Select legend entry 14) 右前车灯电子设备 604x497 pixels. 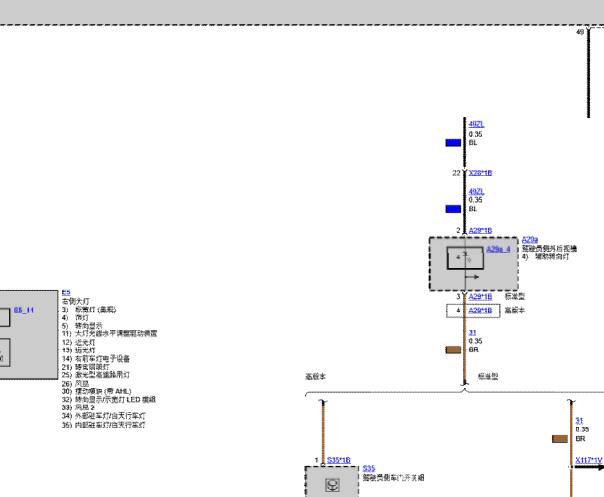point(96,359)
